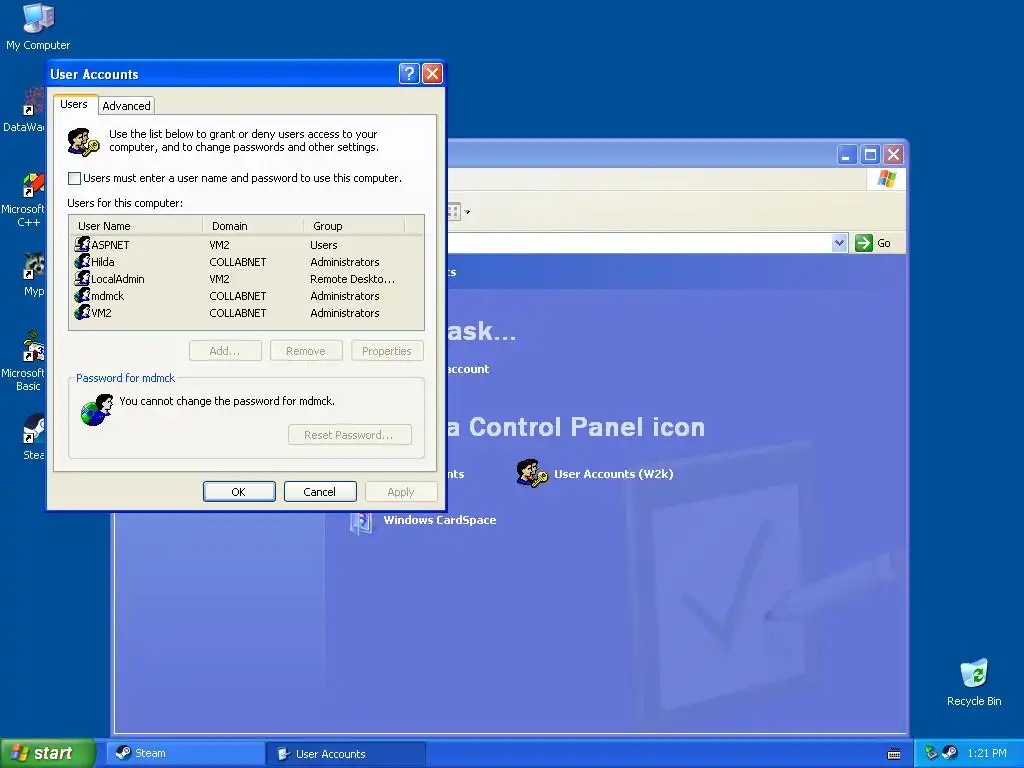Select Administrators group cell in VM2 row
This screenshot has width=1024, height=768.
click(x=344, y=313)
